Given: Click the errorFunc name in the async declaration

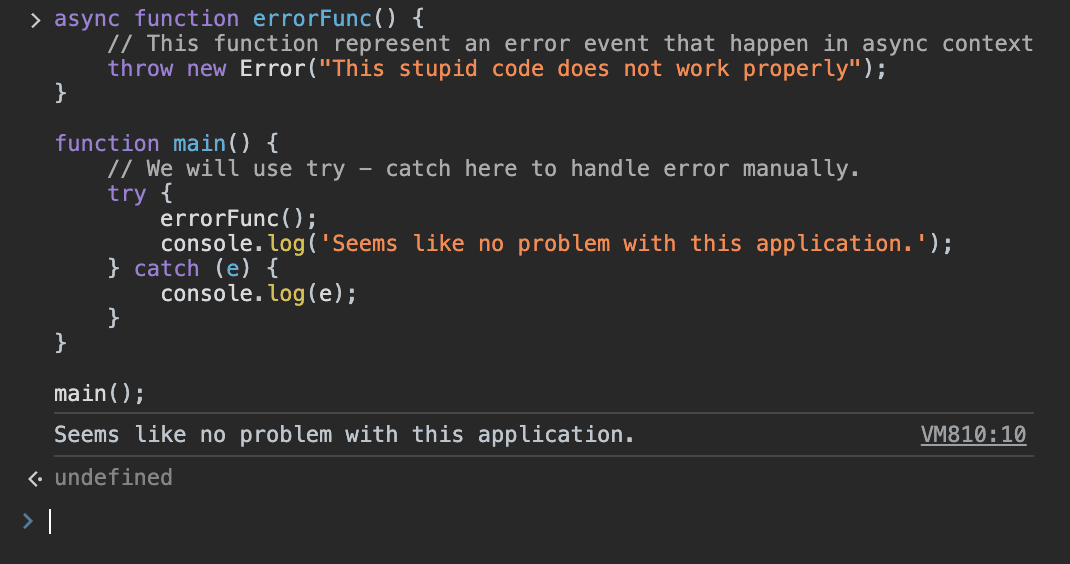Looking at the screenshot, I should (x=312, y=18).
